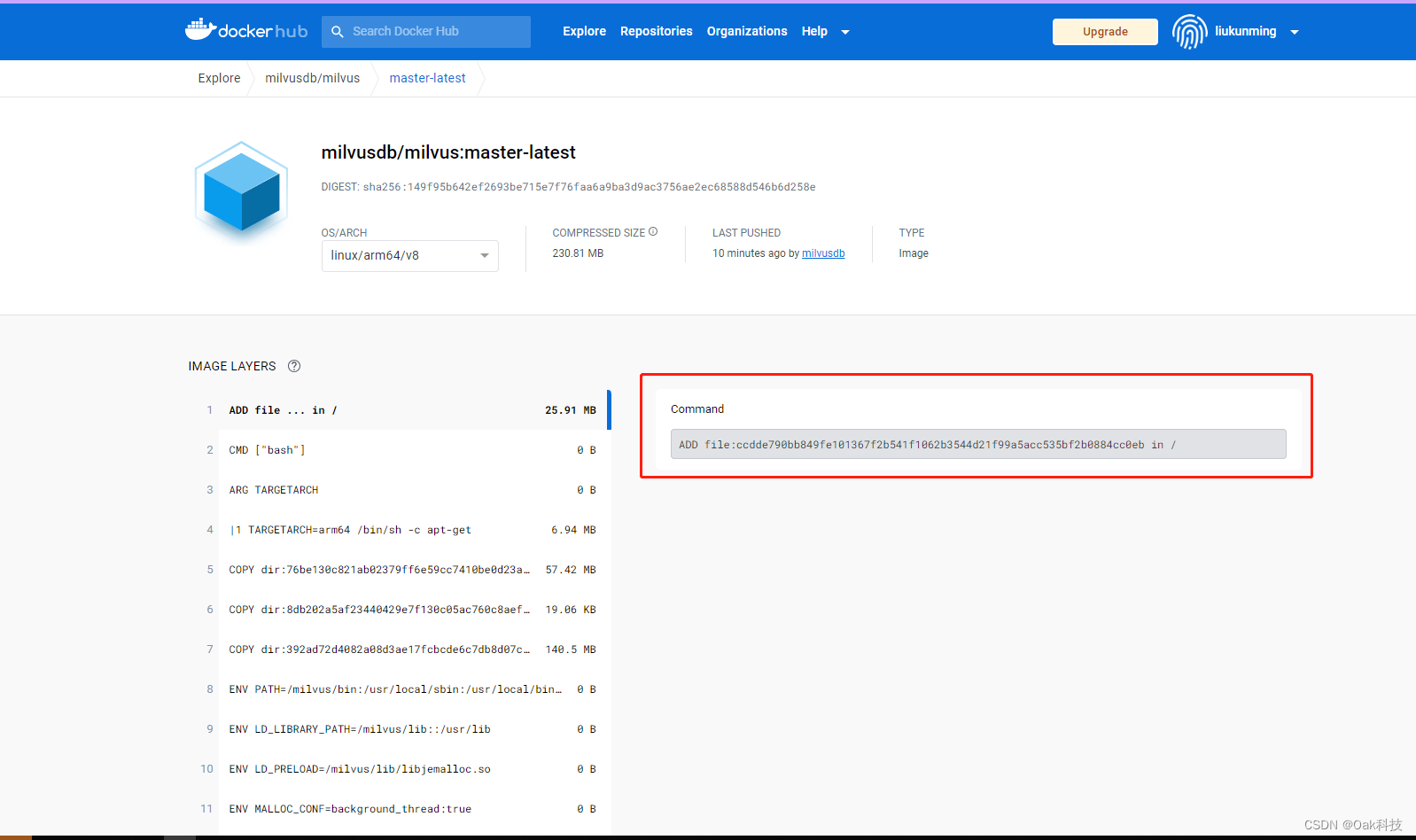Screen dimensions: 1416x840
Task: Click the Command text box content
Action: click(x=978, y=444)
